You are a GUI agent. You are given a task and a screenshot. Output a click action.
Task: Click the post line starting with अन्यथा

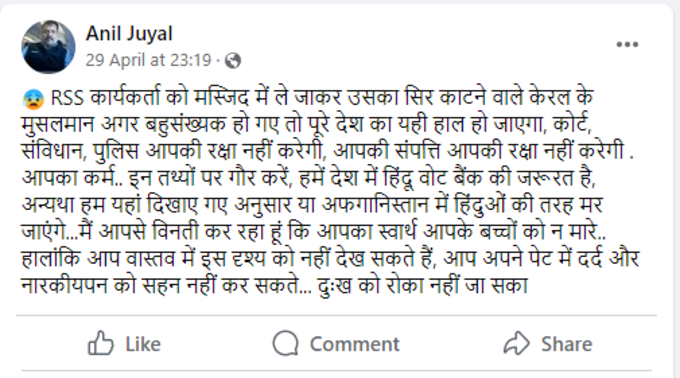click(x=312, y=205)
